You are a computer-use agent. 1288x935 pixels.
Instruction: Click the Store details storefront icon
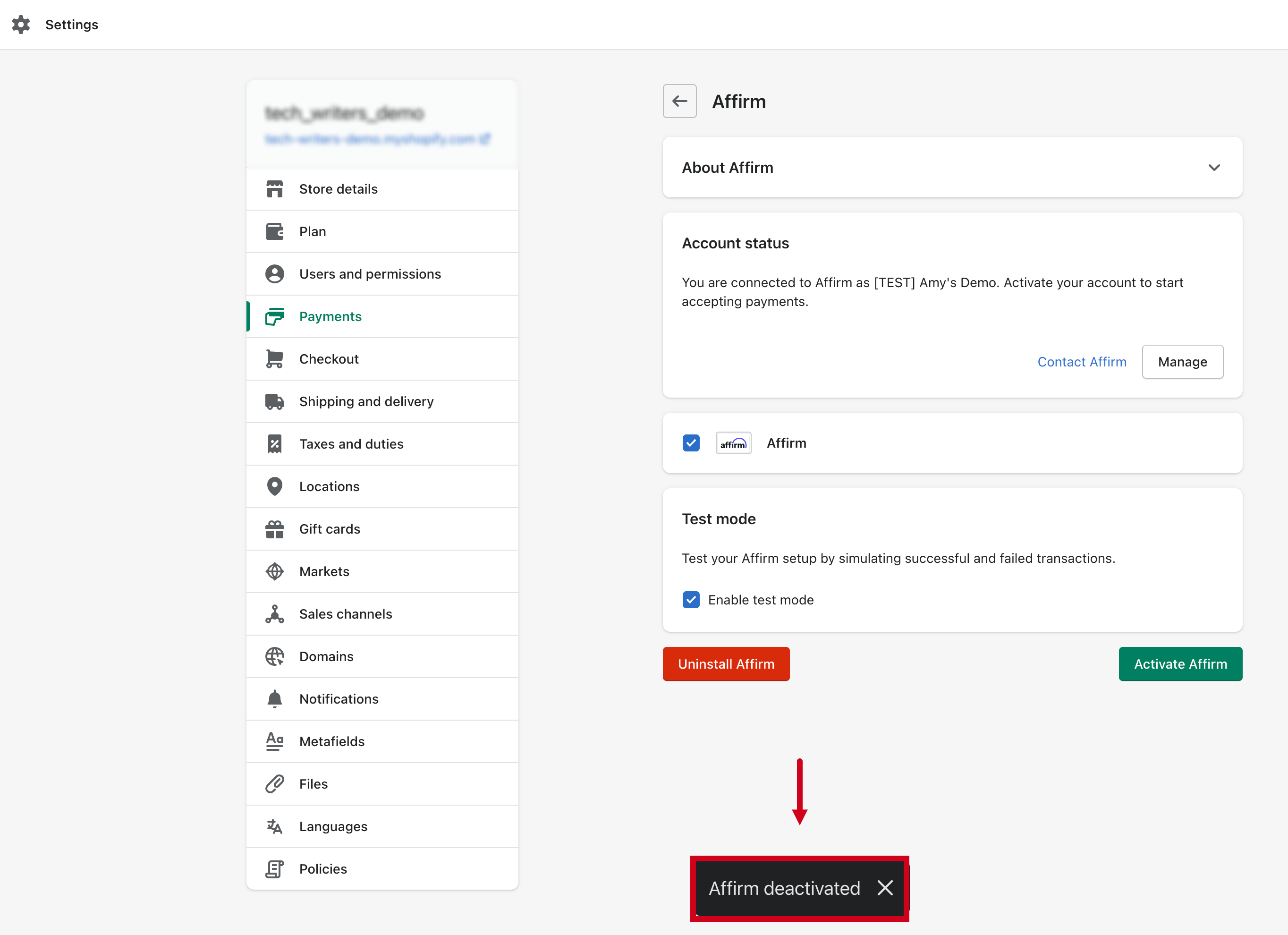click(x=274, y=189)
